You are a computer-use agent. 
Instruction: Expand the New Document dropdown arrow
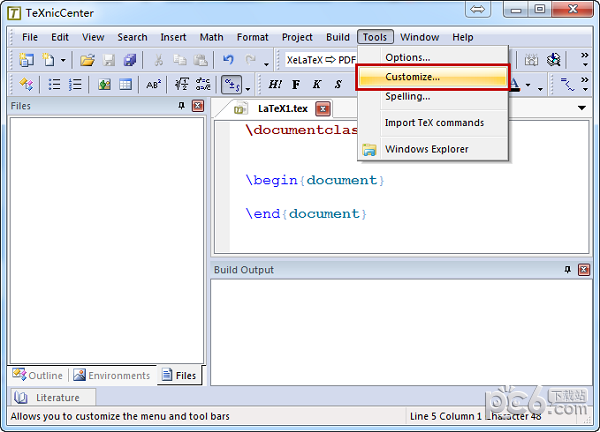click(63, 60)
